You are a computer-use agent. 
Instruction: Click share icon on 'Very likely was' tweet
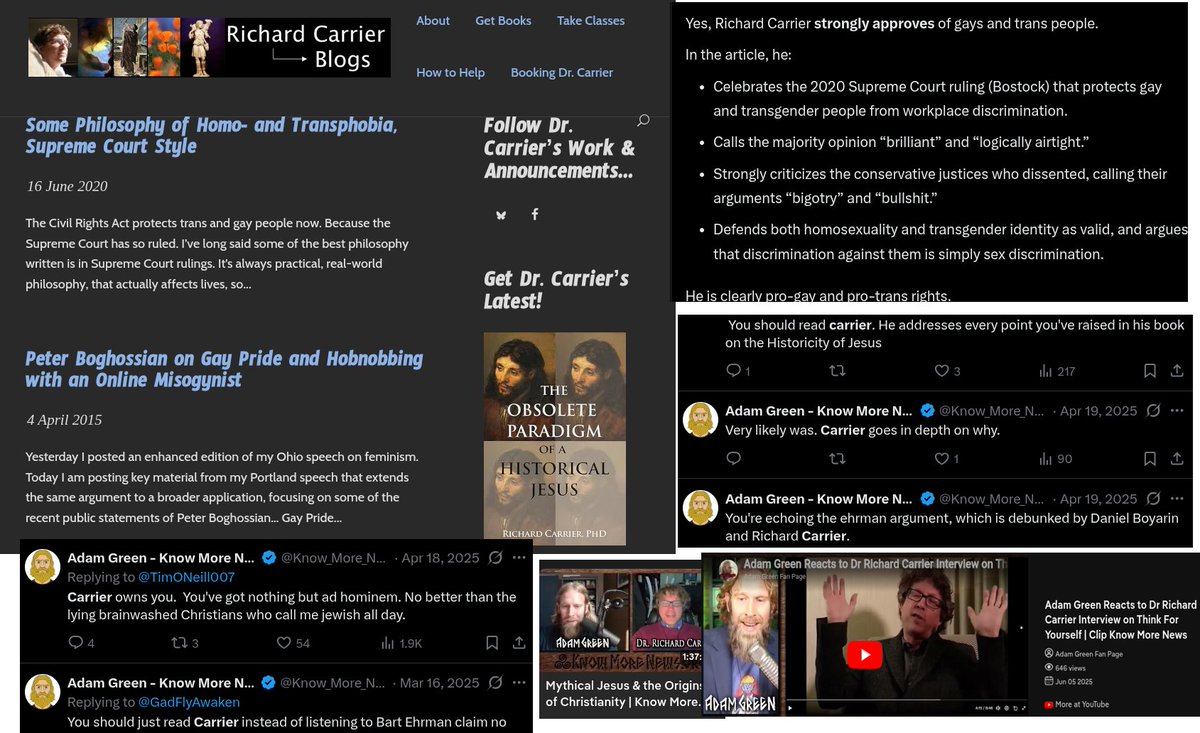1177,459
